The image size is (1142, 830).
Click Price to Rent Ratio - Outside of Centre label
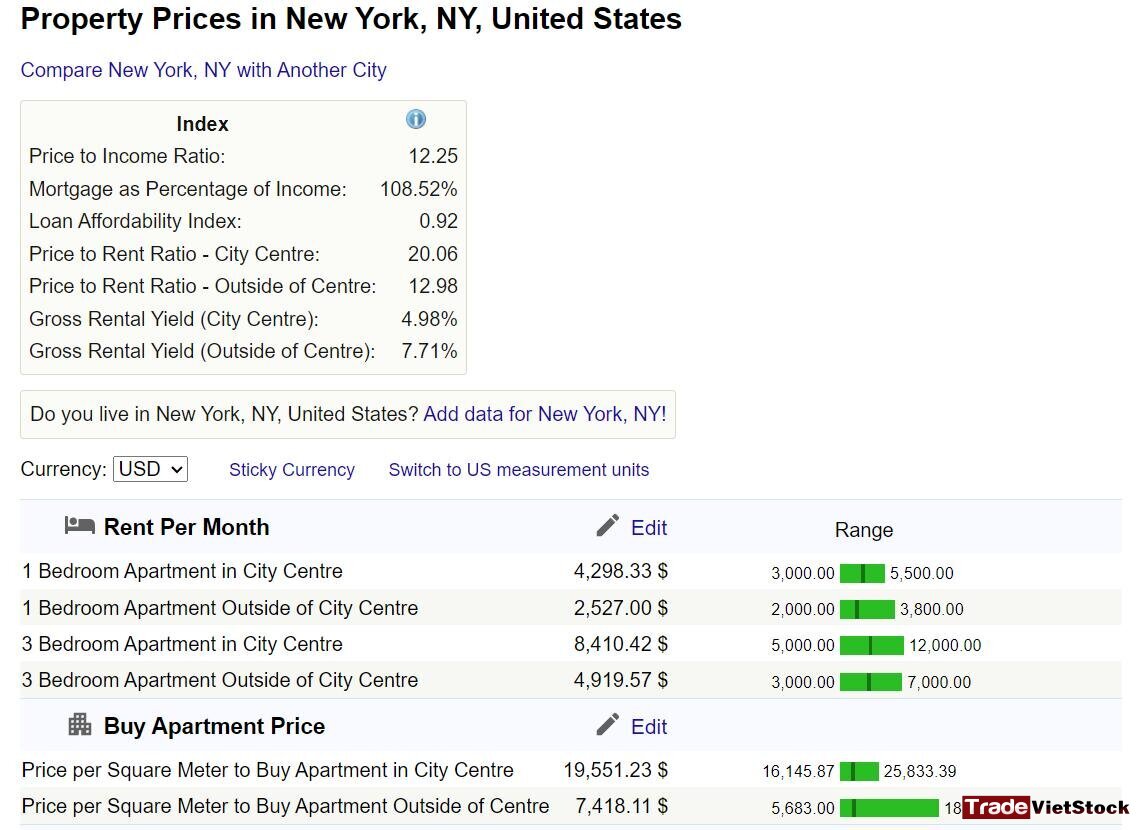click(x=202, y=286)
